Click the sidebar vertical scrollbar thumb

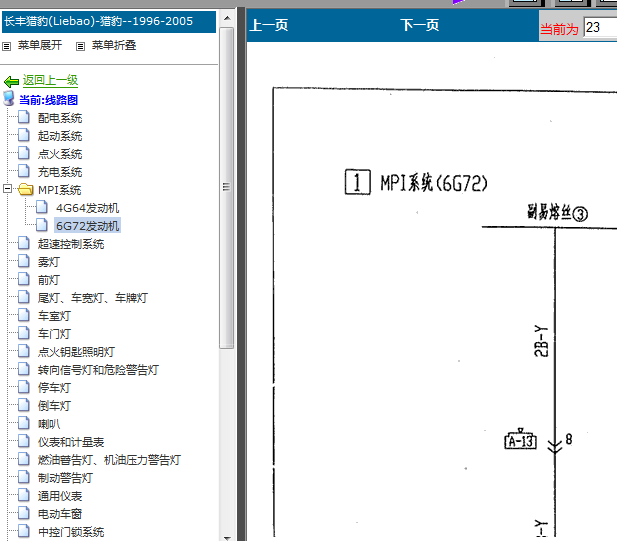(x=227, y=188)
